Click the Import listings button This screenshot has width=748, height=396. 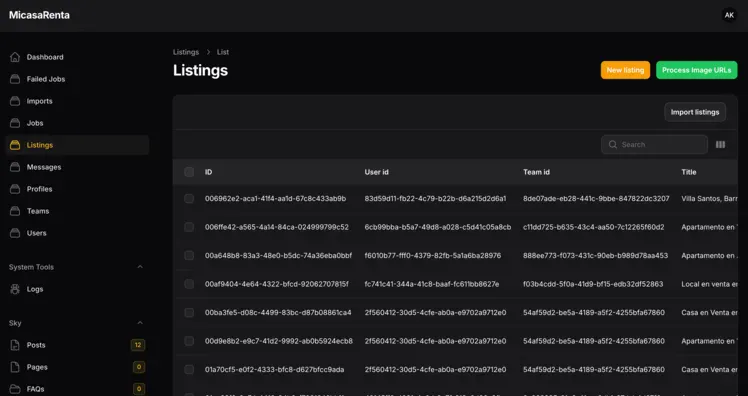tap(695, 112)
